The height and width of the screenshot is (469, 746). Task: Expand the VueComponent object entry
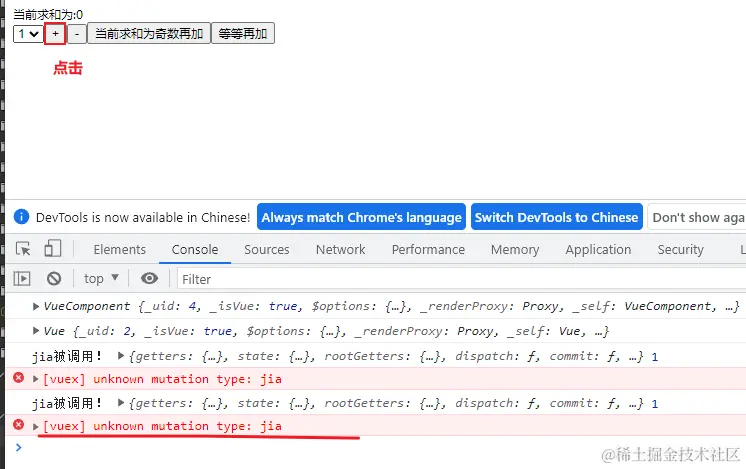pyautogui.click(x=36, y=306)
